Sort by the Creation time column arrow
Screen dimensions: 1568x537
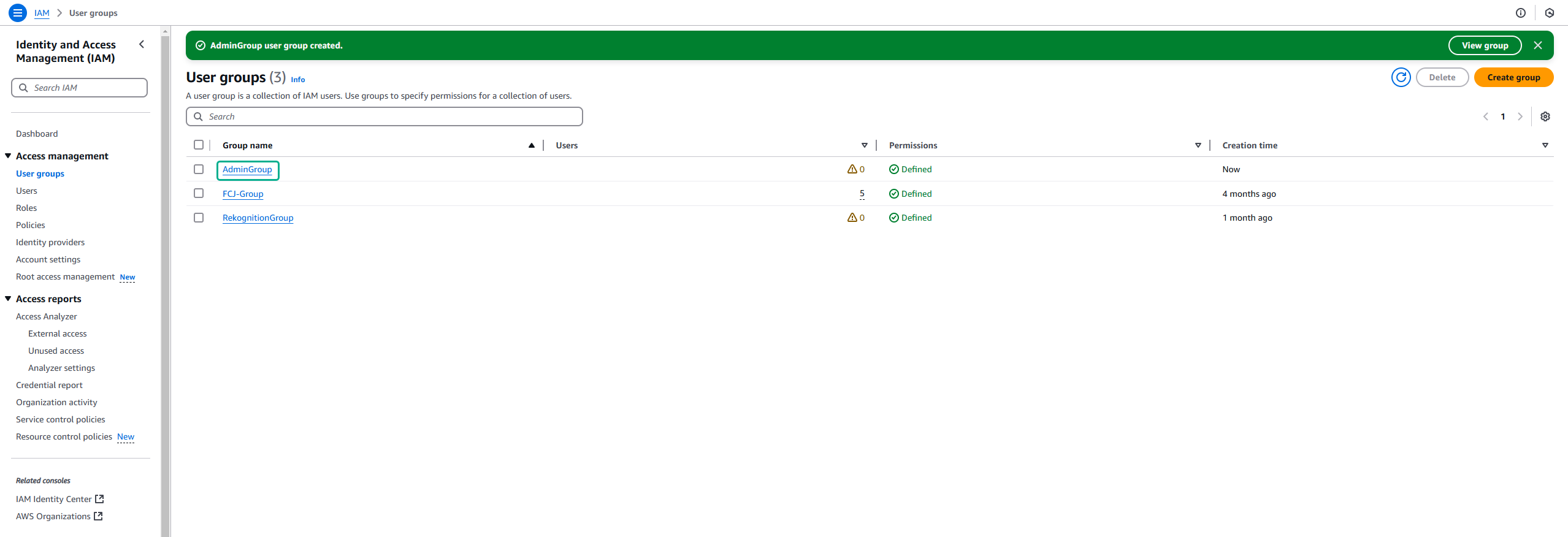1545,145
